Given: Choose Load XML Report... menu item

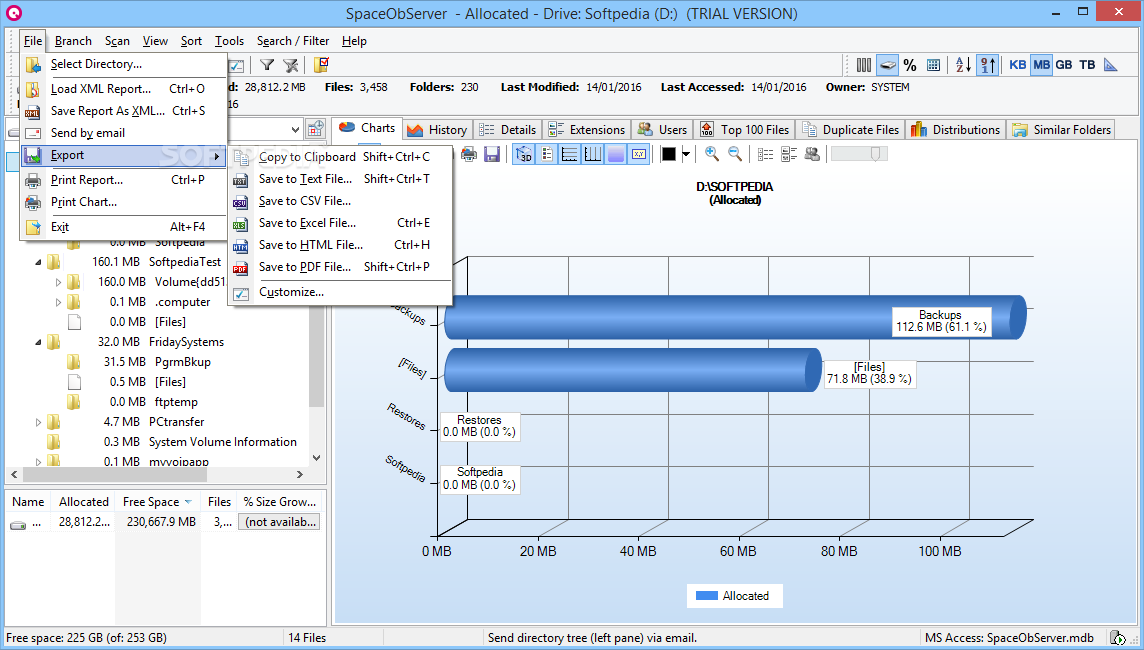Looking at the screenshot, I should coord(124,89).
